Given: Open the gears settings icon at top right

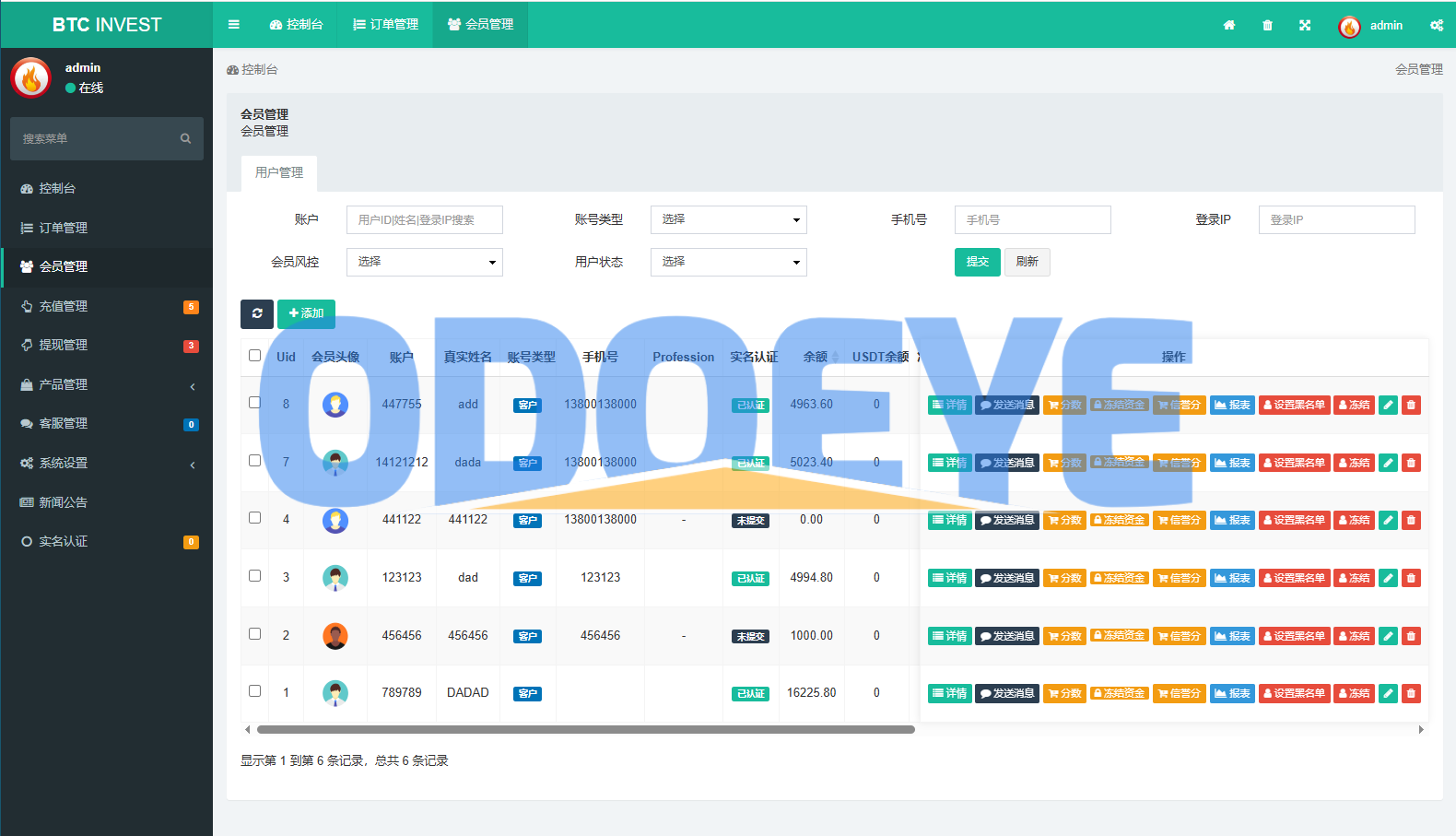Looking at the screenshot, I should 1437,25.
